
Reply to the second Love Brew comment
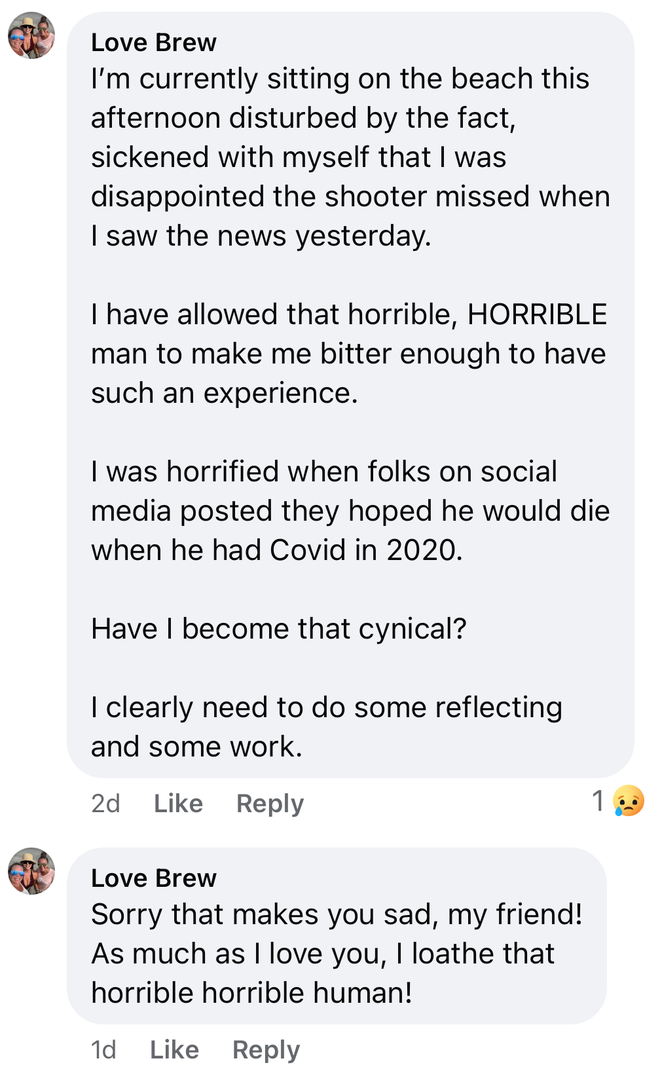tap(264, 1049)
